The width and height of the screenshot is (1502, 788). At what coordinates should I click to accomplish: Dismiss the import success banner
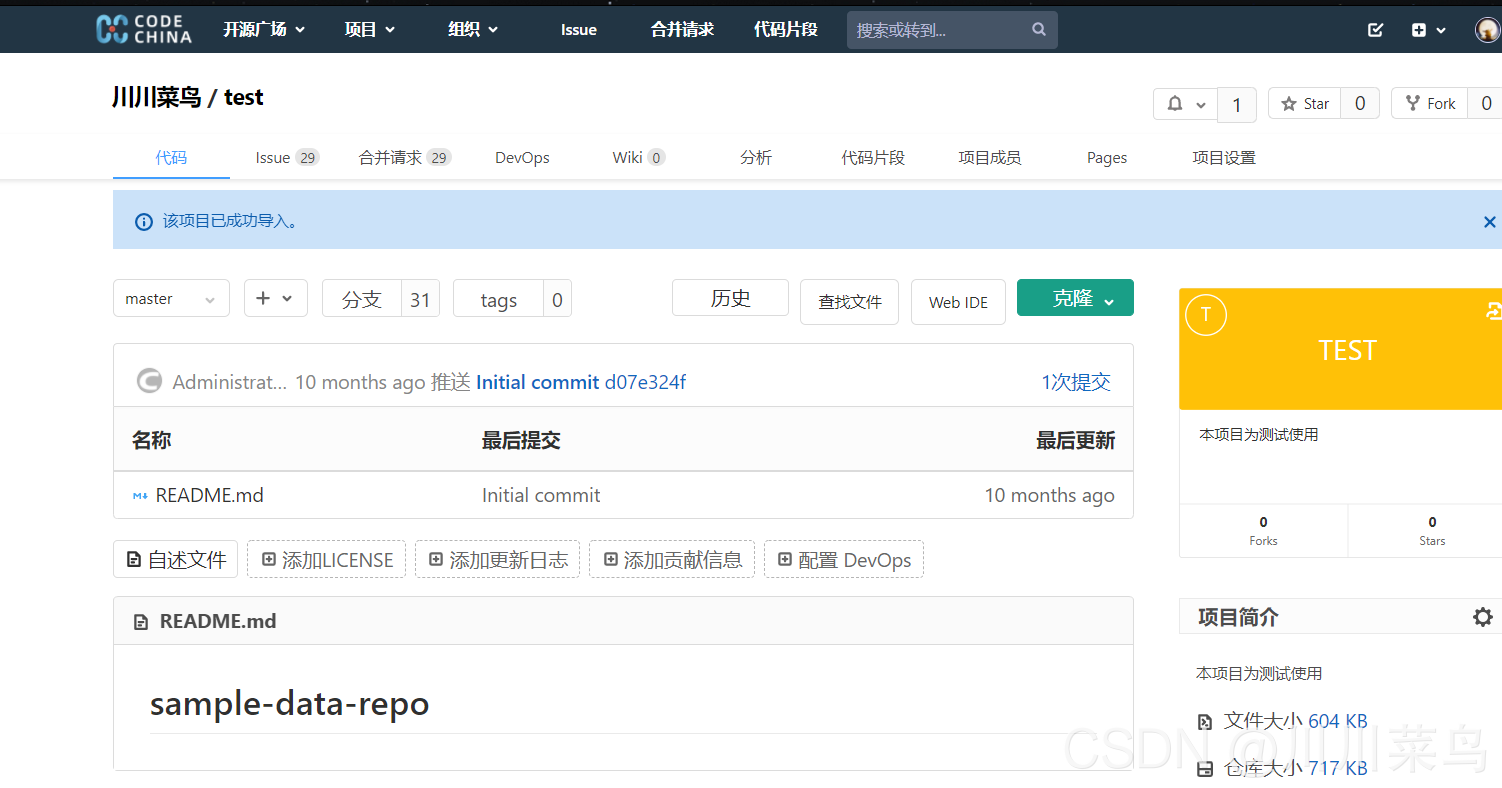pyautogui.click(x=1489, y=221)
